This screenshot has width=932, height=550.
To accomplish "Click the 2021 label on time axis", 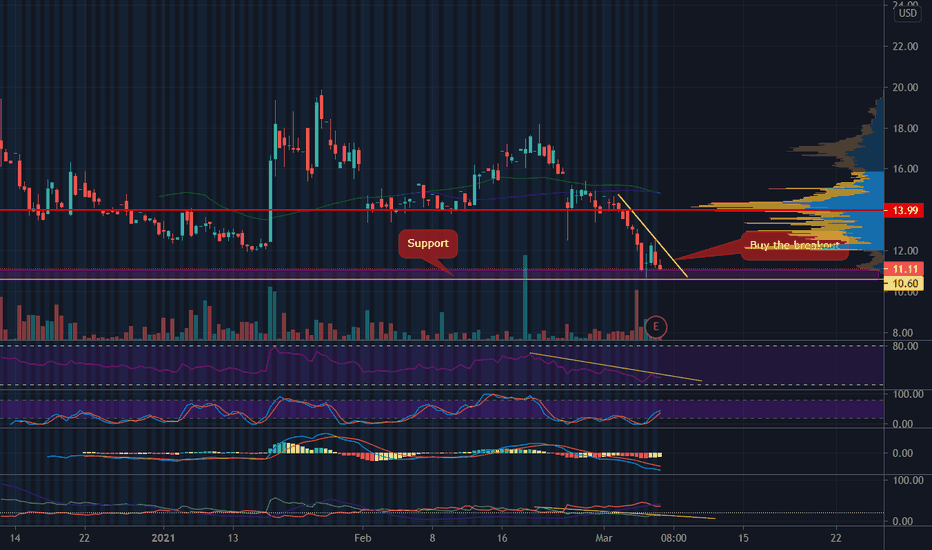I will pyautogui.click(x=163, y=538).
